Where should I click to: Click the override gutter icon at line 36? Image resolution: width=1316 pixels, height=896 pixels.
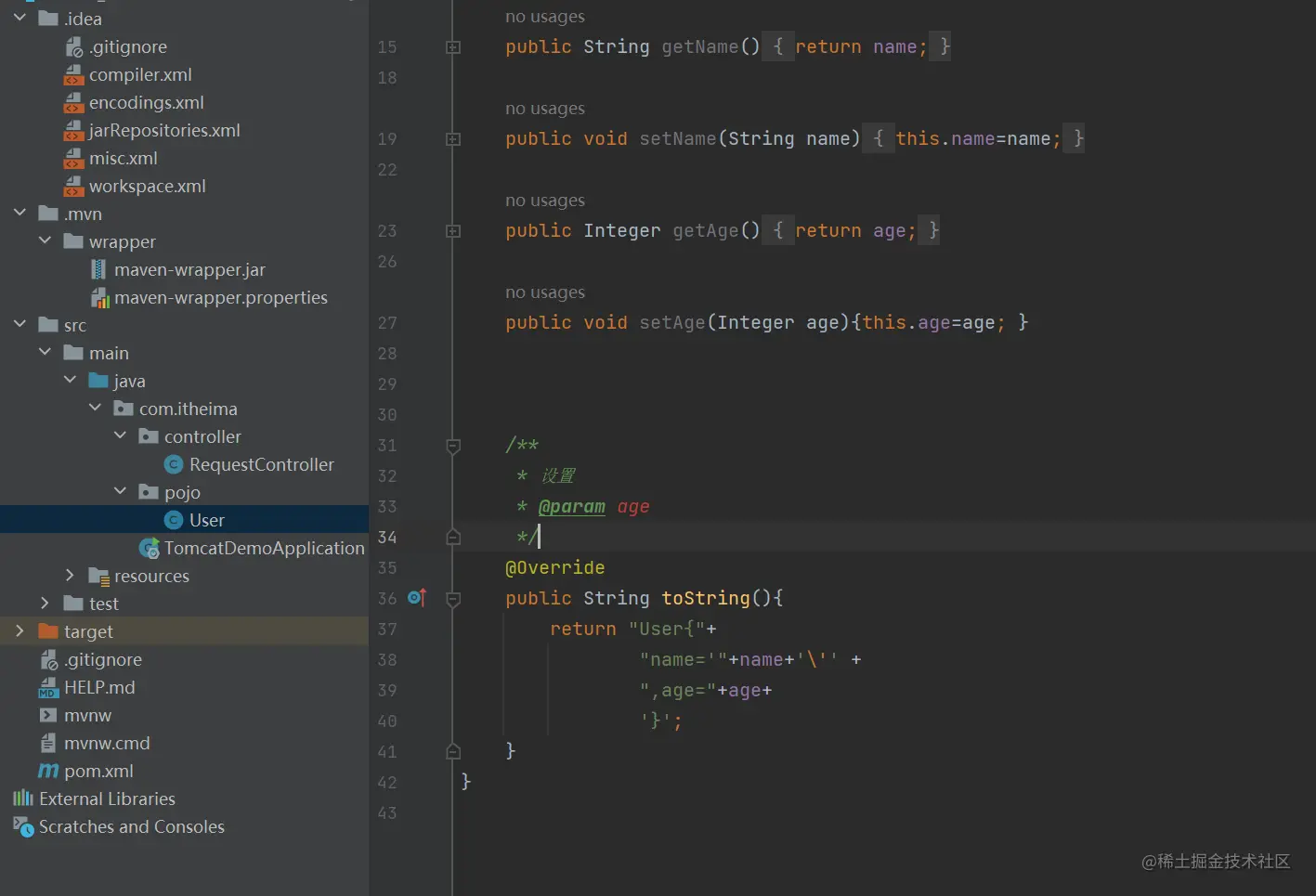coord(417,597)
